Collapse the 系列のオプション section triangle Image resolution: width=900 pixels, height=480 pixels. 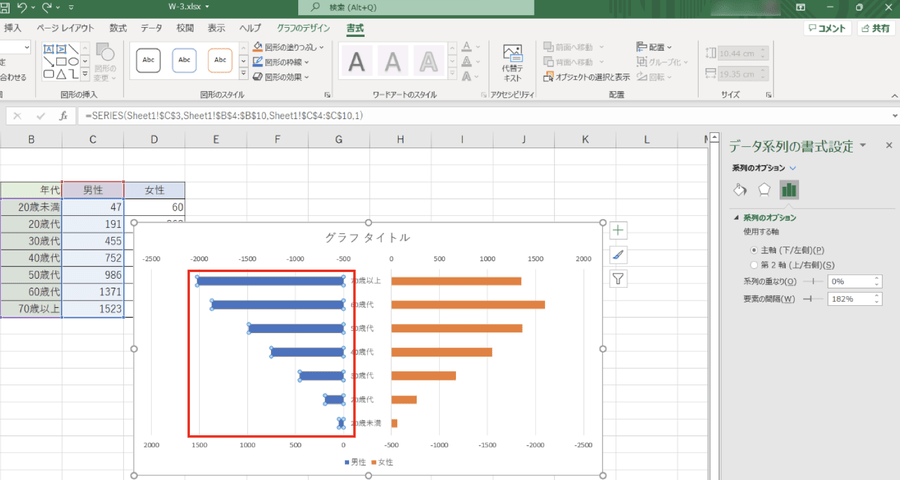click(x=737, y=217)
